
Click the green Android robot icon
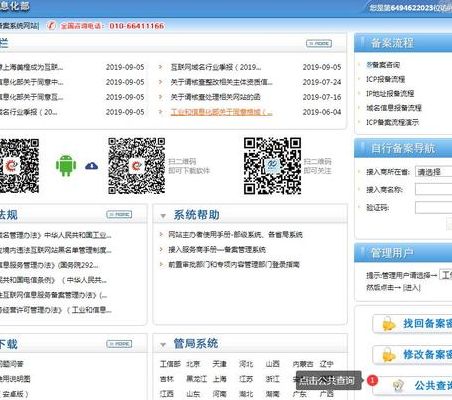(x=66, y=165)
